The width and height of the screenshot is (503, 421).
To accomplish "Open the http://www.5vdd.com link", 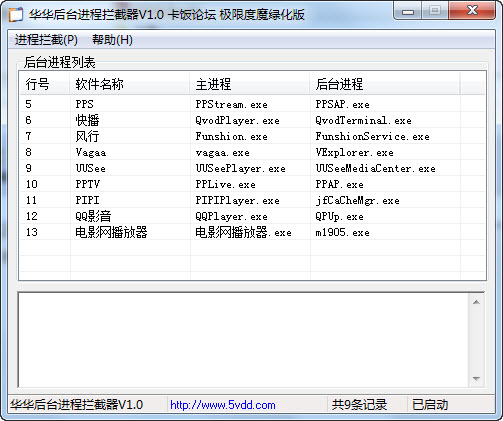I will coord(223,405).
